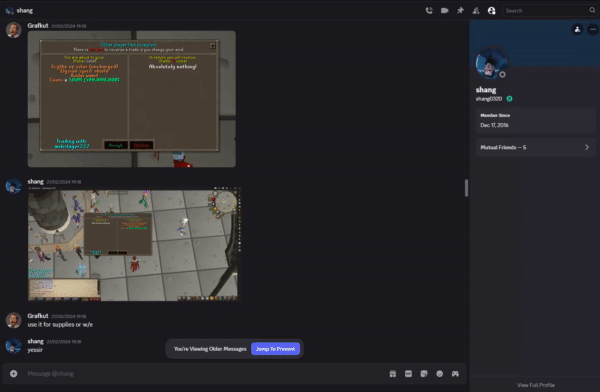Open the gift Nitro icon
Screen dimensions: 600x392
click(x=393, y=374)
